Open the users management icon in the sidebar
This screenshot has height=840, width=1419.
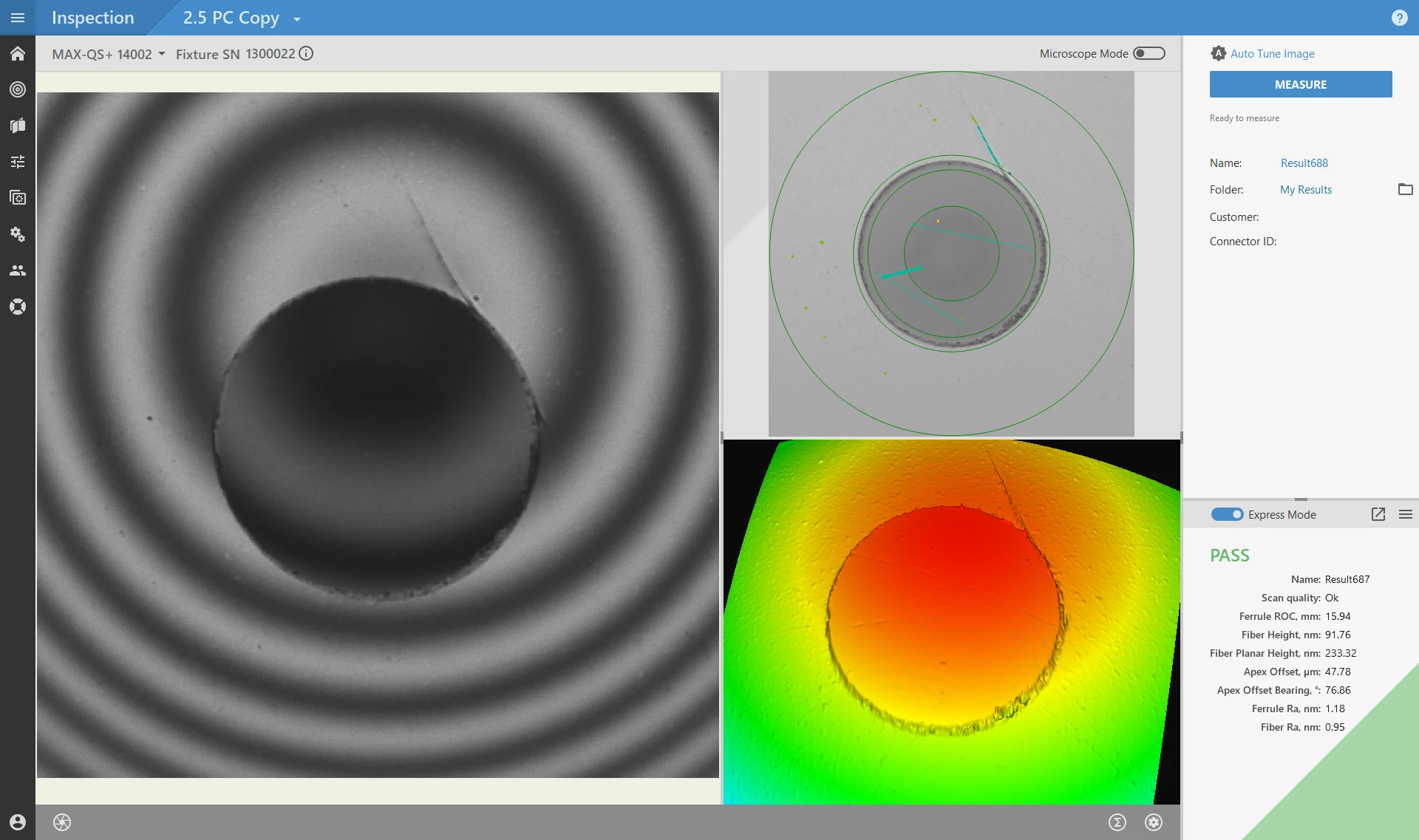pos(18,270)
